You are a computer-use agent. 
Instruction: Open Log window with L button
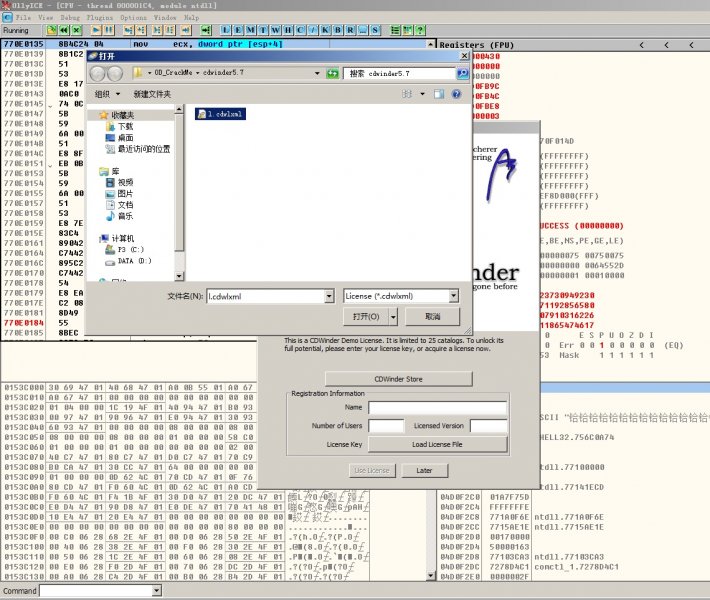tap(225, 30)
